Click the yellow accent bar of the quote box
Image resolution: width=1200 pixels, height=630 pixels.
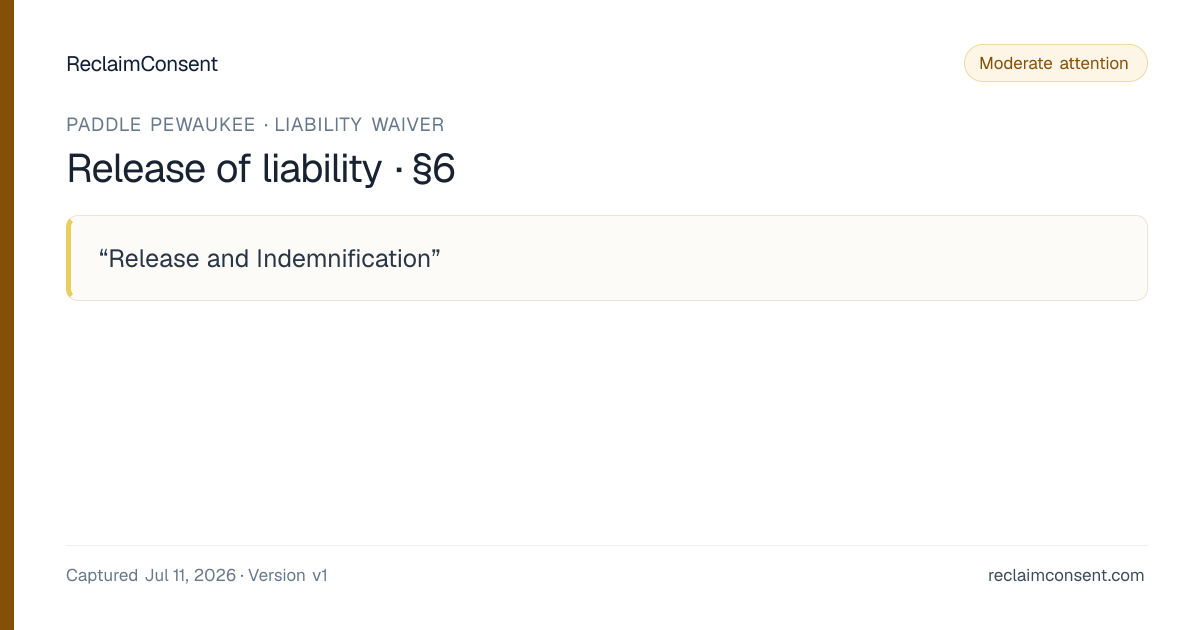click(69, 258)
